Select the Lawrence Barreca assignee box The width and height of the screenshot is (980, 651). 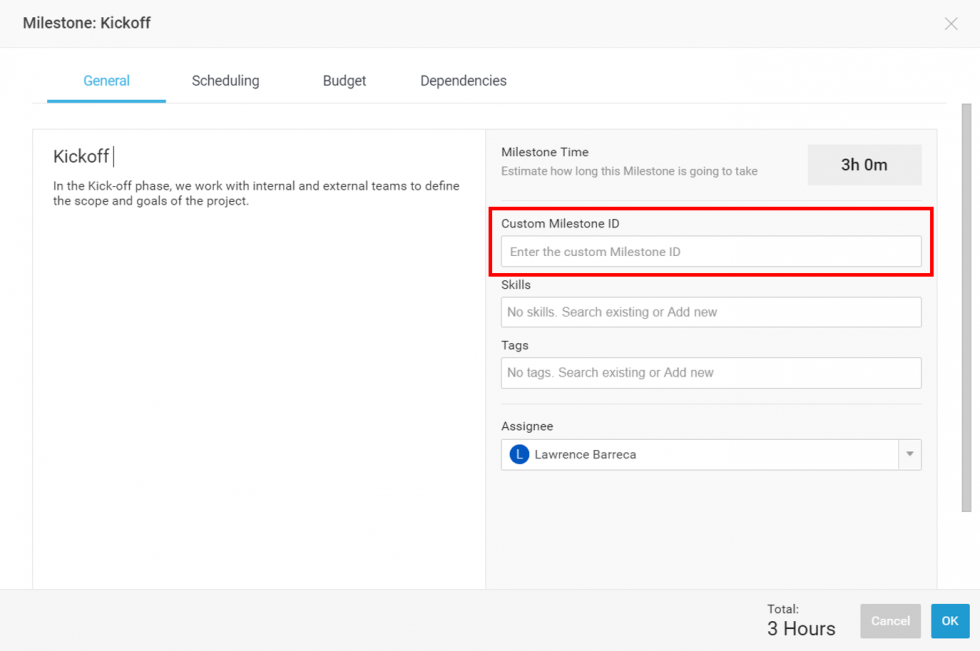coord(700,455)
